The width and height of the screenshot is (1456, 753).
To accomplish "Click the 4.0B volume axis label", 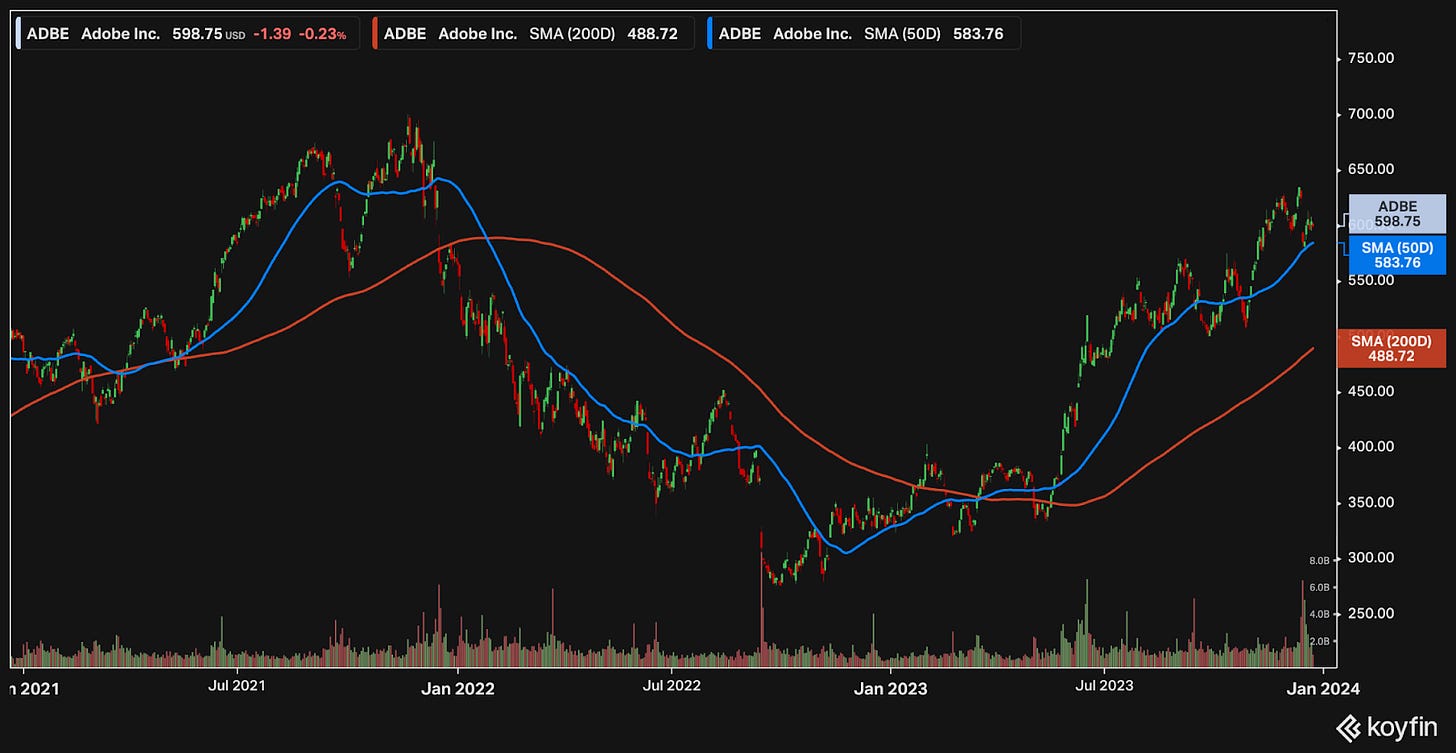I will point(1319,614).
